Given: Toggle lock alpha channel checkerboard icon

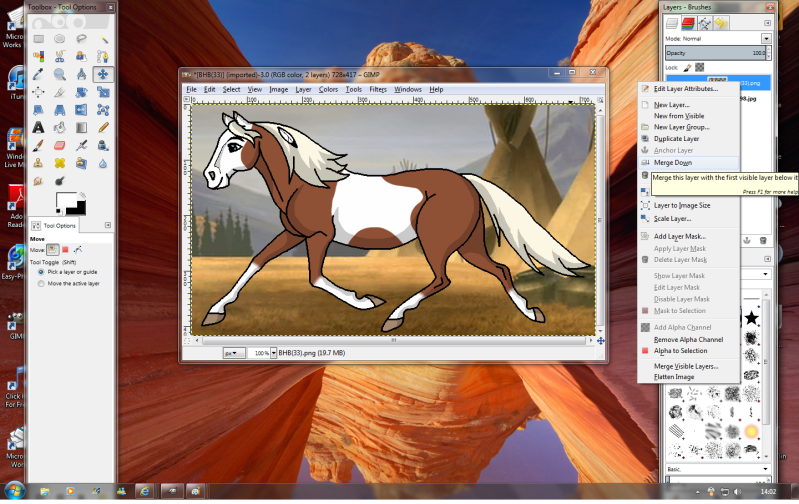Looking at the screenshot, I should pyautogui.click(x=700, y=67).
